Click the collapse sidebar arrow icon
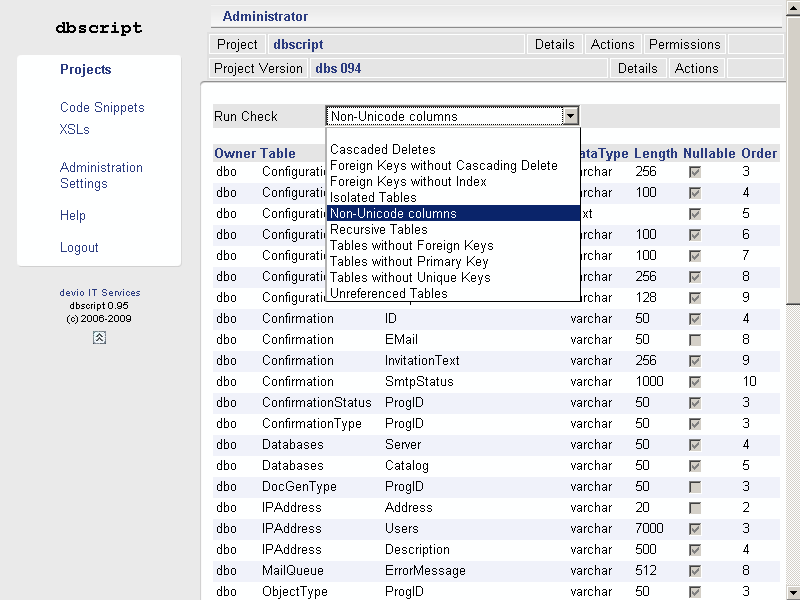Image resolution: width=800 pixels, height=600 pixels. coord(99,338)
